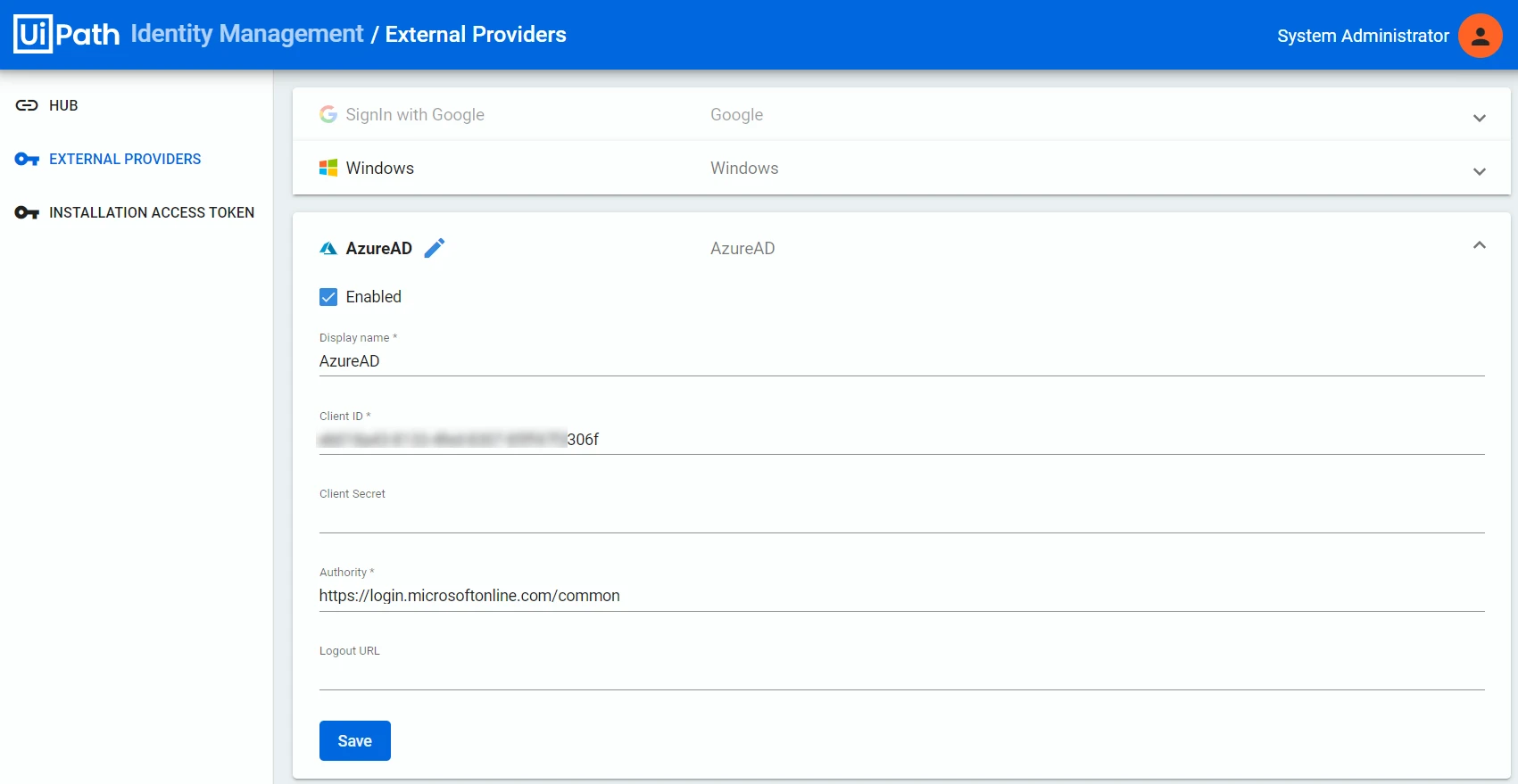Image resolution: width=1518 pixels, height=784 pixels.
Task: Click the External Providers breadcrumb text
Action: pos(476,34)
